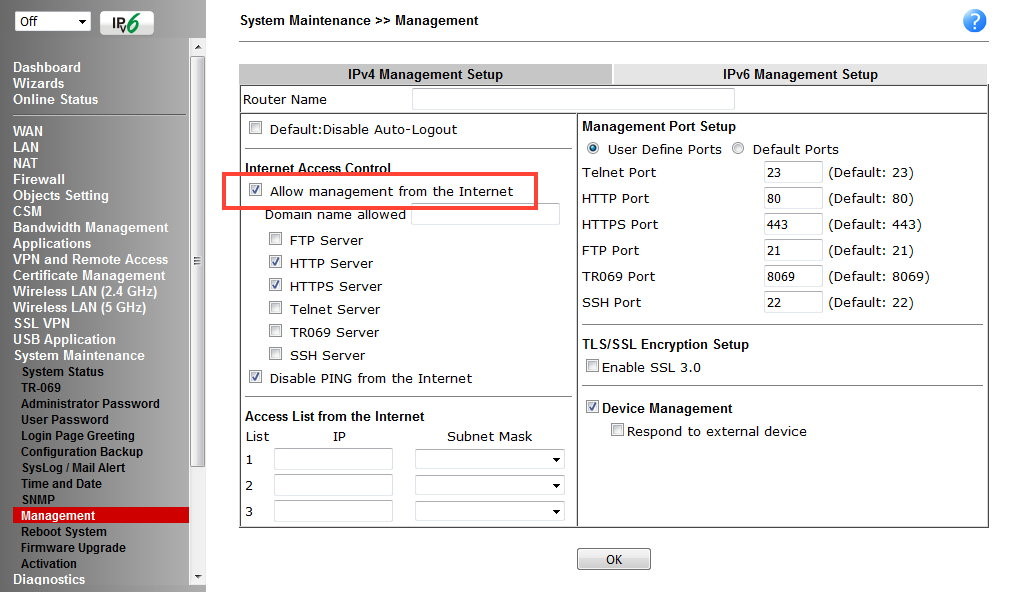This screenshot has width=1012, height=592.
Task: Click the HTTPS Port input field
Action: [x=792, y=224]
